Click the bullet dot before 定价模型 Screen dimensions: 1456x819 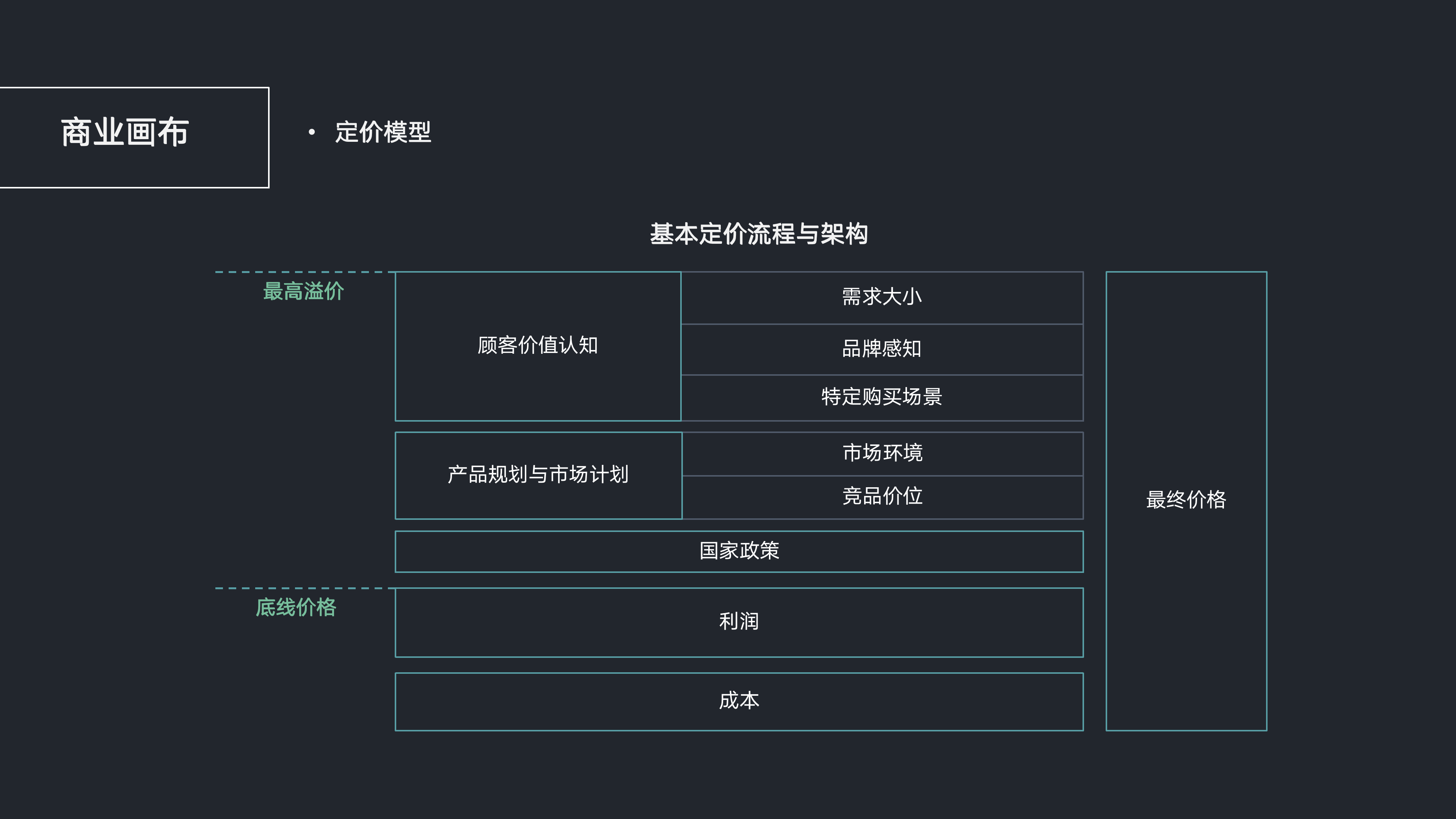311,132
